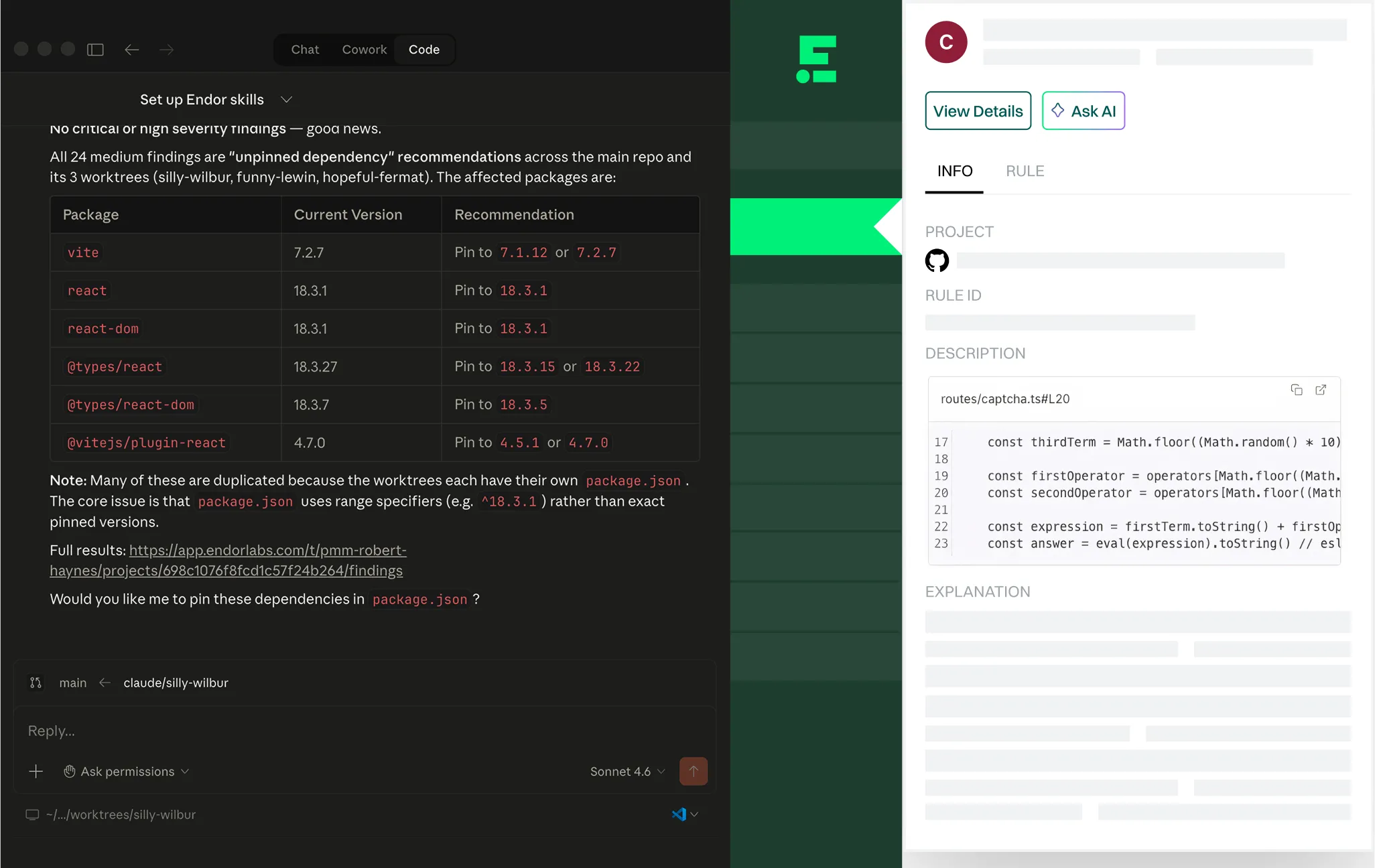
Task: Toggle the sidebar panel icon in title bar
Action: pyautogui.click(x=95, y=50)
